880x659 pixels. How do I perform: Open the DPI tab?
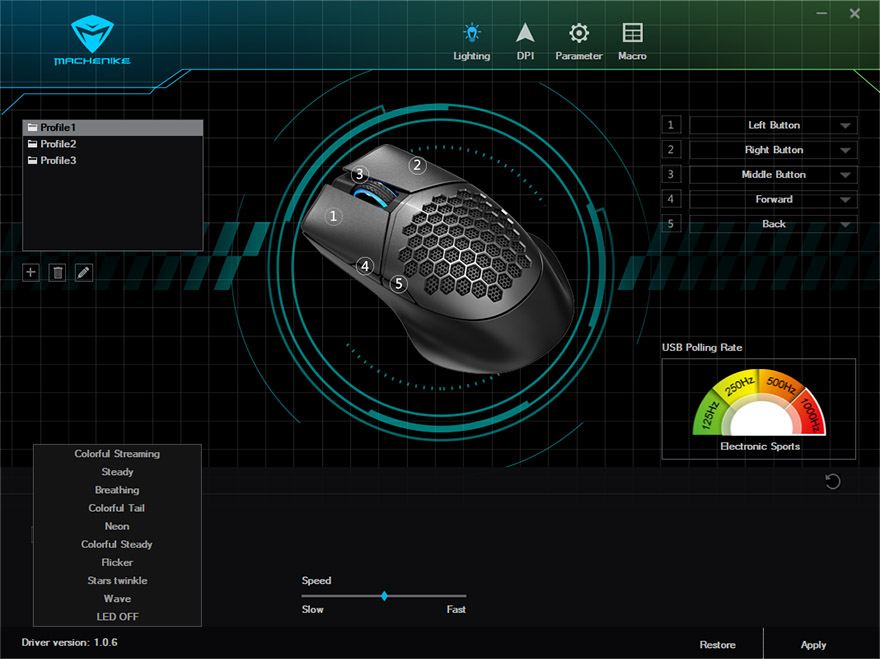[x=525, y=42]
